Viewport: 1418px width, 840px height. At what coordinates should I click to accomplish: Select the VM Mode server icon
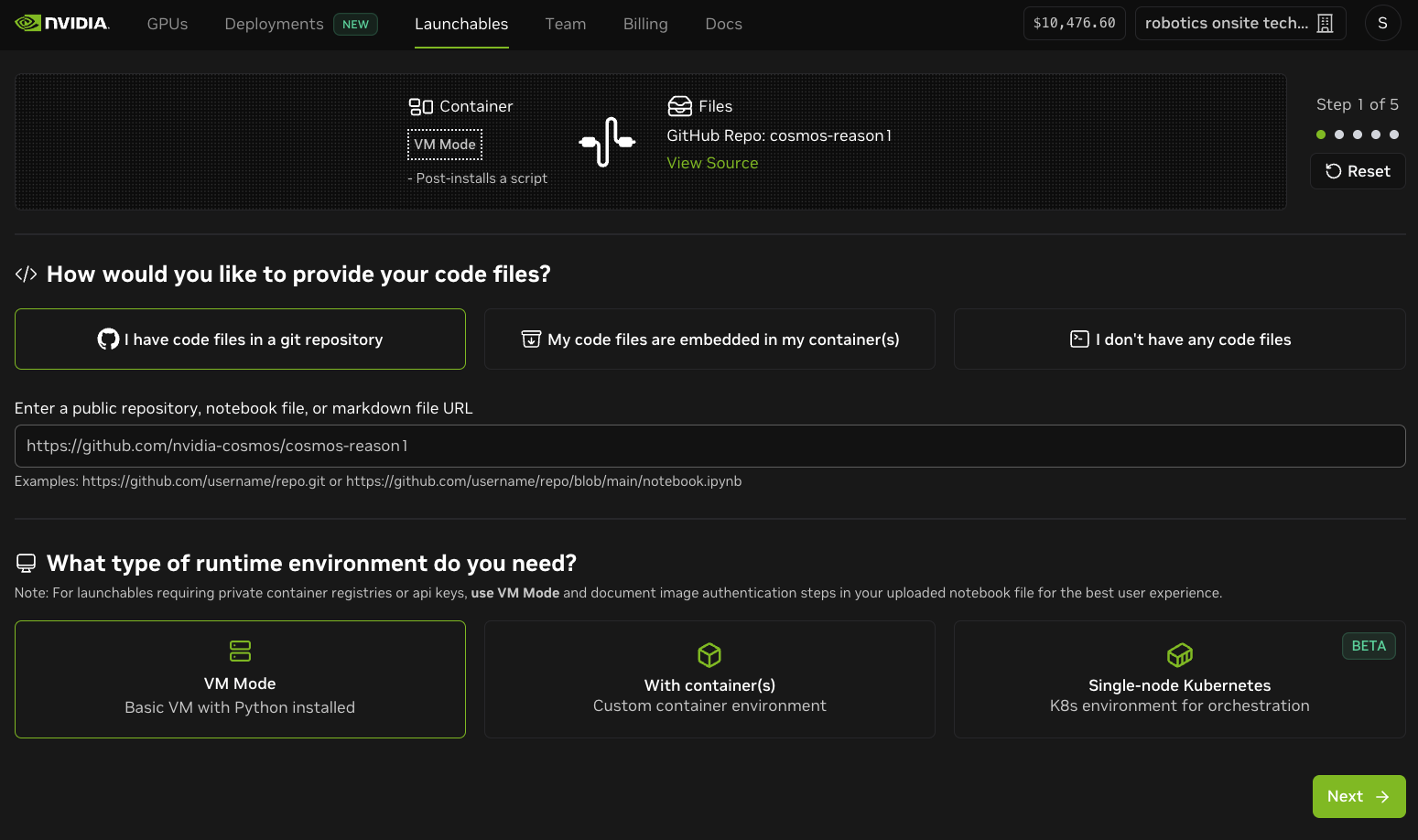click(240, 652)
